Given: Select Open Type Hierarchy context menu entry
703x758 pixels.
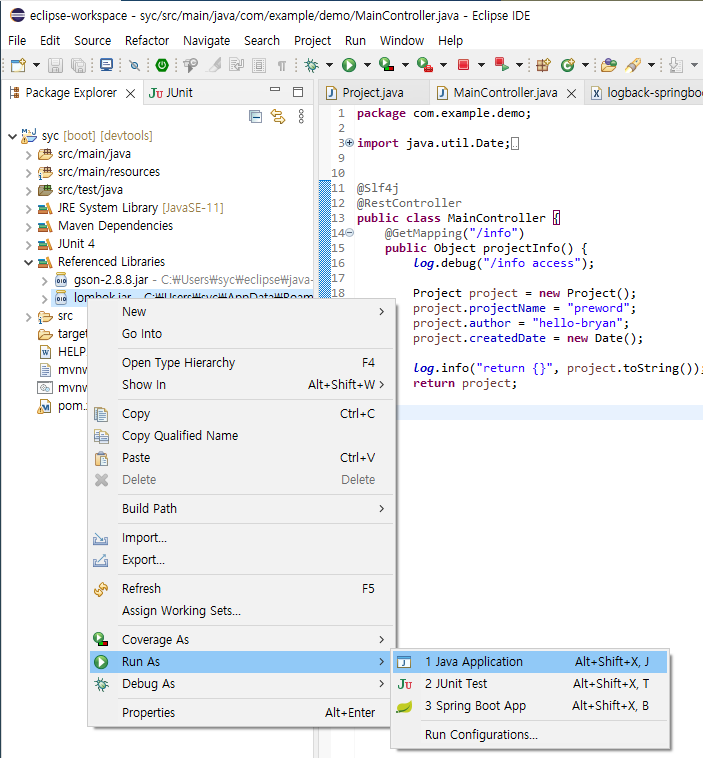Looking at the screenshot, I should click(x=242, y=363).
